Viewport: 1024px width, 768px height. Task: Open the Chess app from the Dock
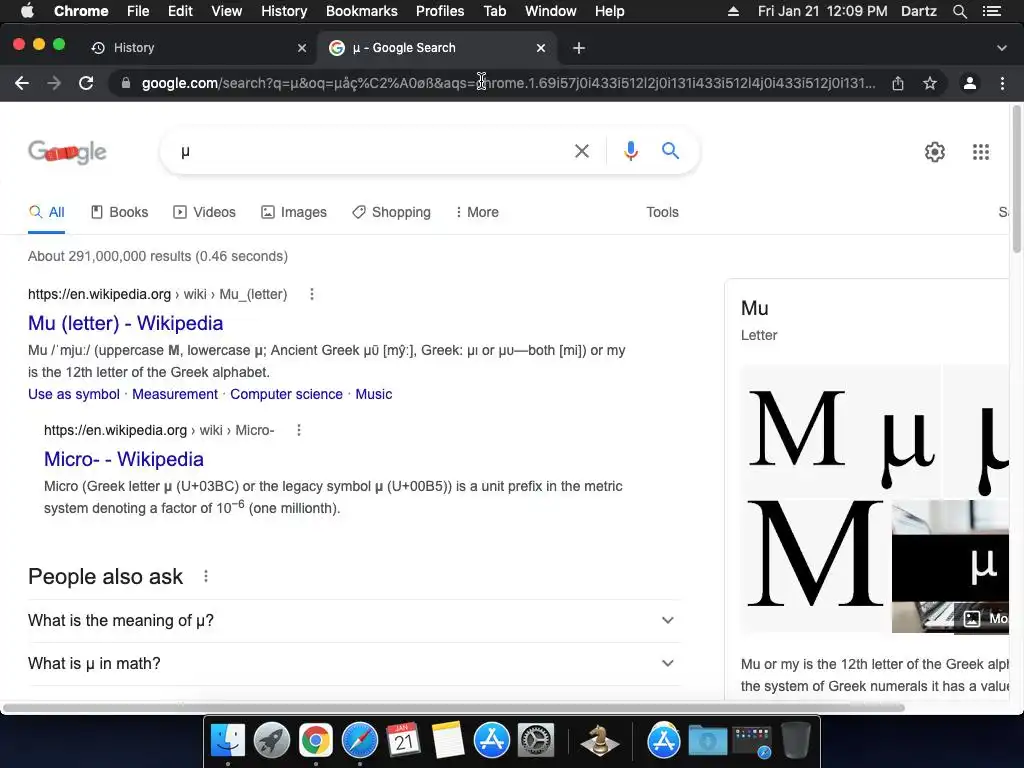coord(600,741)
